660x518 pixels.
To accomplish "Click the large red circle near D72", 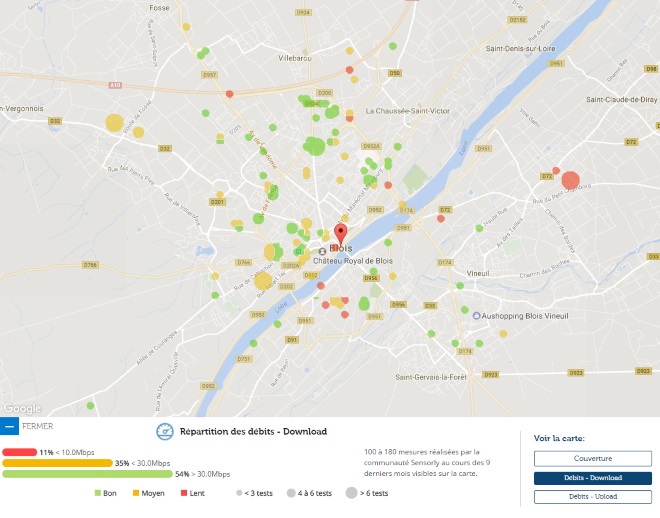I will click(x=570, y=180).
